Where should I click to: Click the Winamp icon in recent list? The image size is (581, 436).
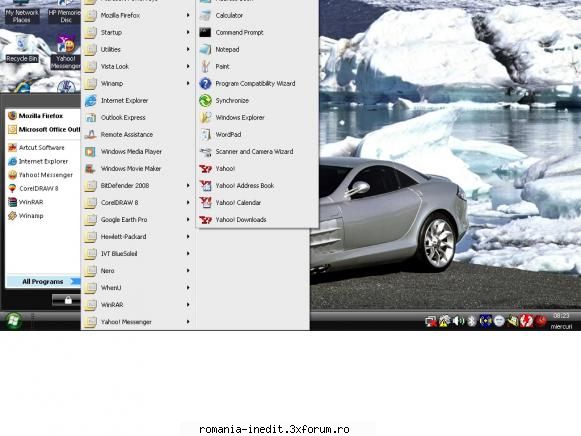[13, 216]
